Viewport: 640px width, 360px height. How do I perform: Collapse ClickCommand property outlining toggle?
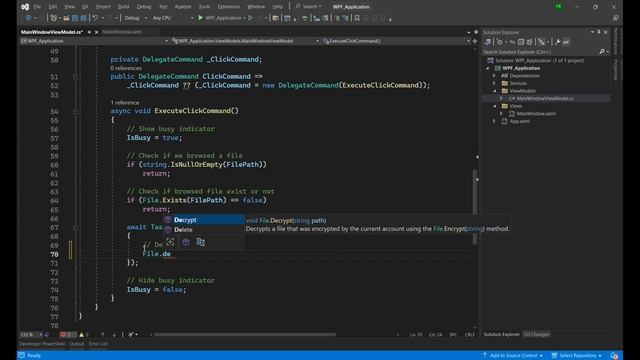click(76, 77)
